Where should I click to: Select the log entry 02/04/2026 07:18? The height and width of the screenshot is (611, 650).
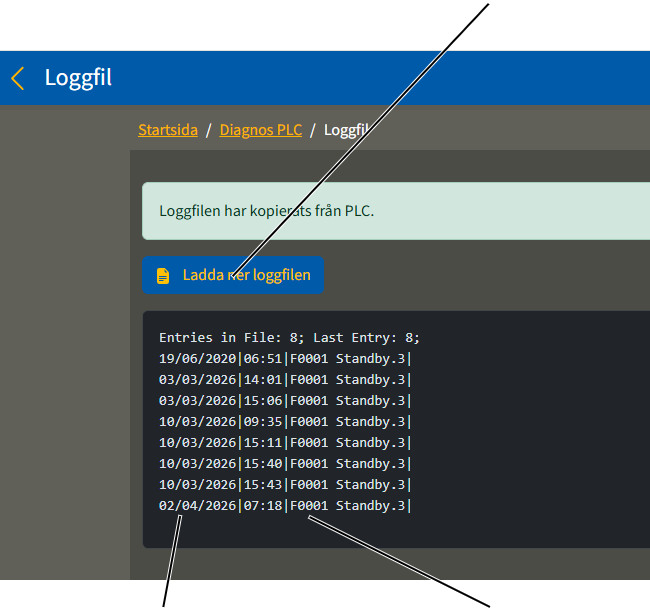tap(285, 506)
